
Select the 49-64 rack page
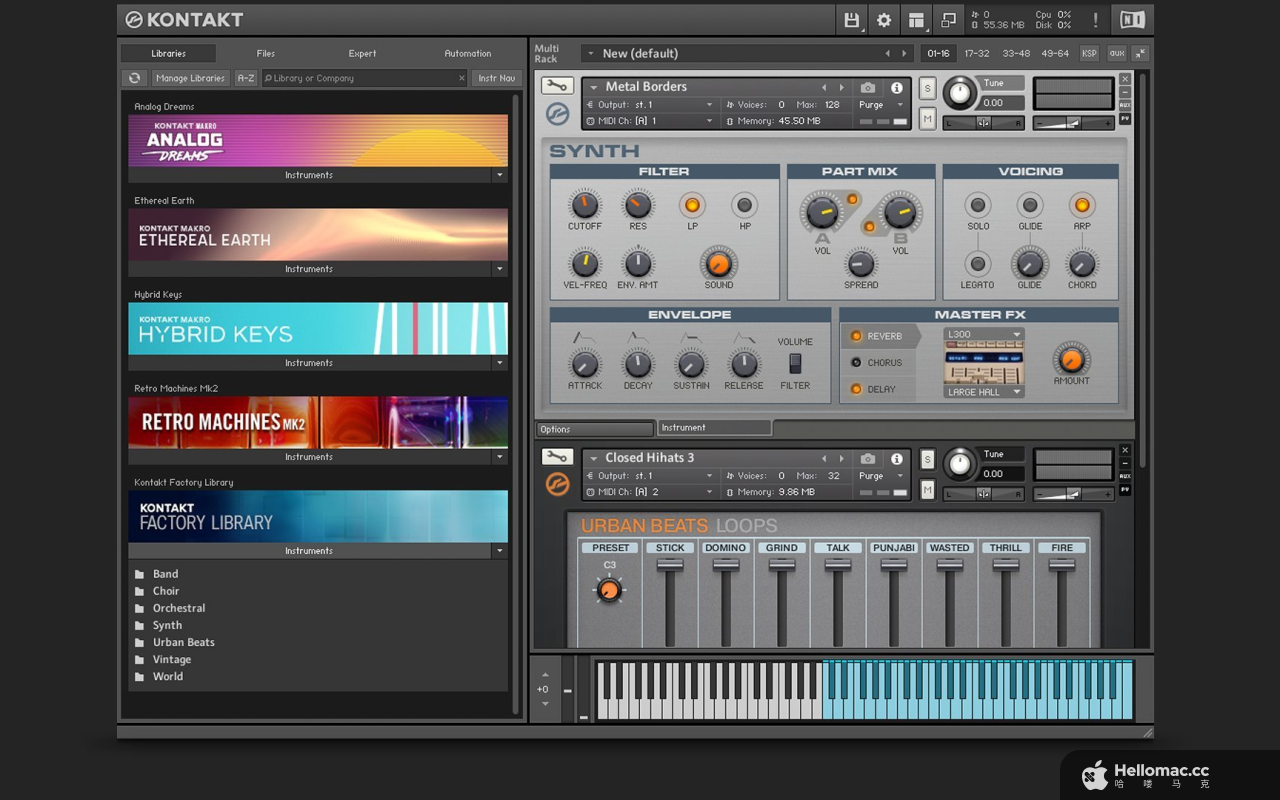click(1055, 53)
